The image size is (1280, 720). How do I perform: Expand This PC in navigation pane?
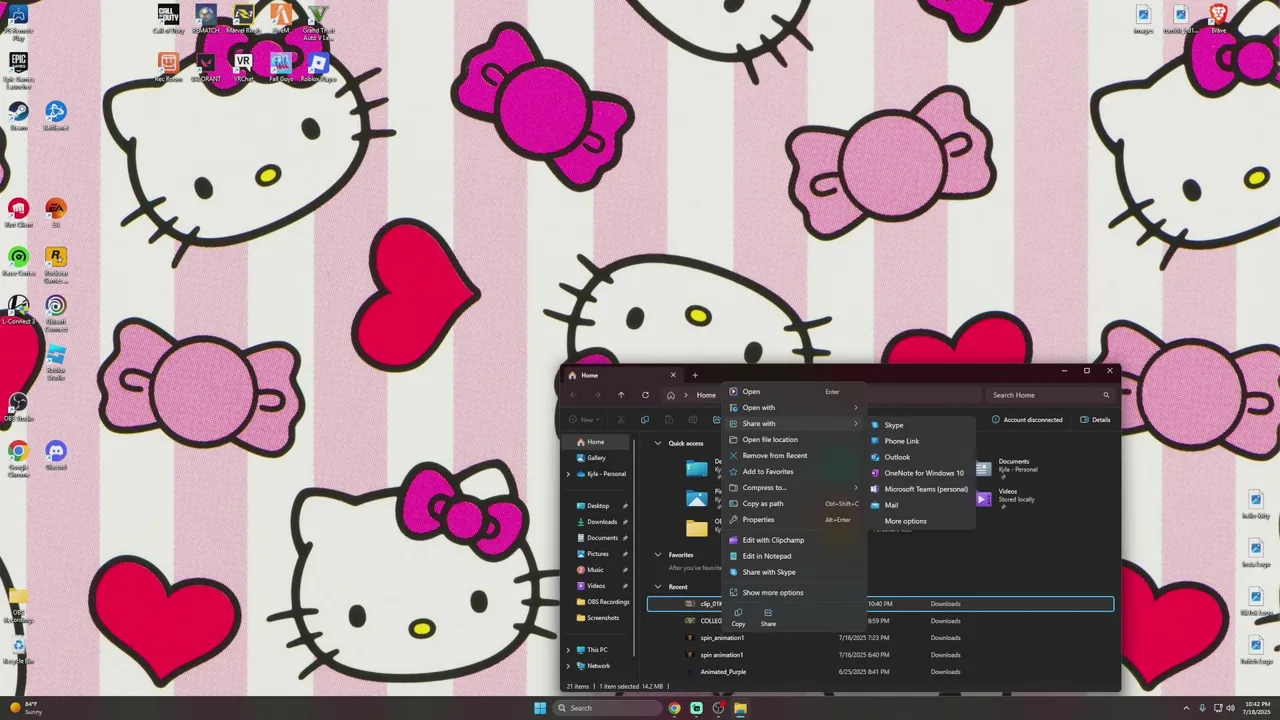568,650
